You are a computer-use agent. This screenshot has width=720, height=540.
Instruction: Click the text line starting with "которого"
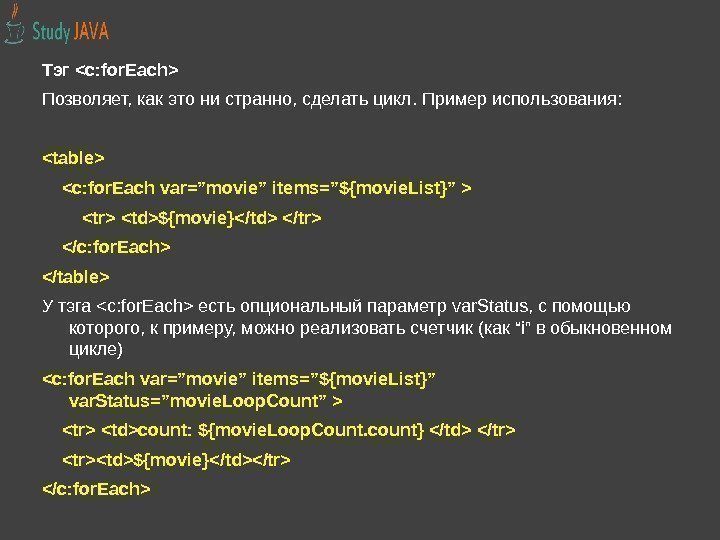[x=370, y=327]
